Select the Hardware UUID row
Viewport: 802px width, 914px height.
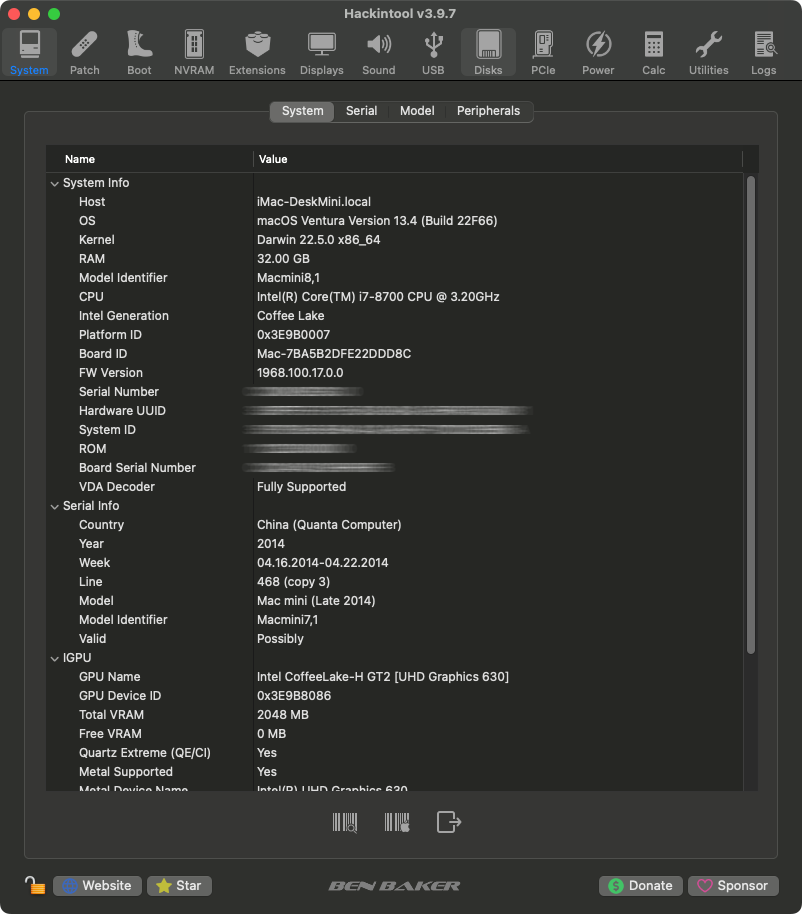pos(395,411)
